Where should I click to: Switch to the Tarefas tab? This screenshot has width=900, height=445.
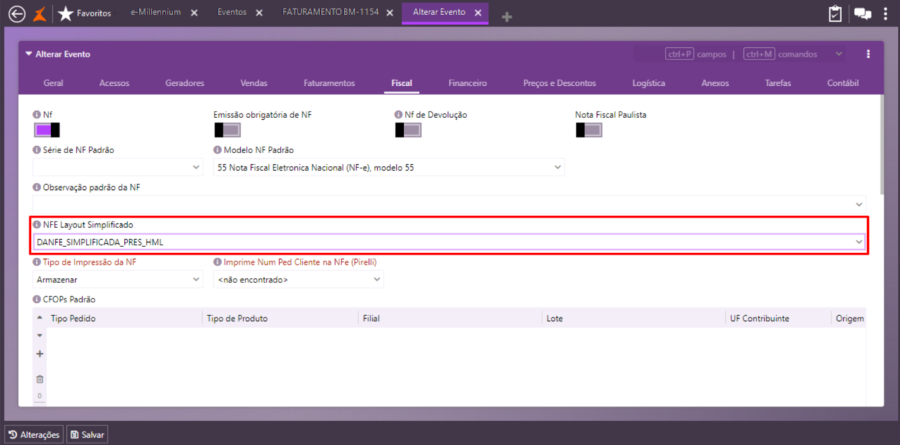click(778, 83)
